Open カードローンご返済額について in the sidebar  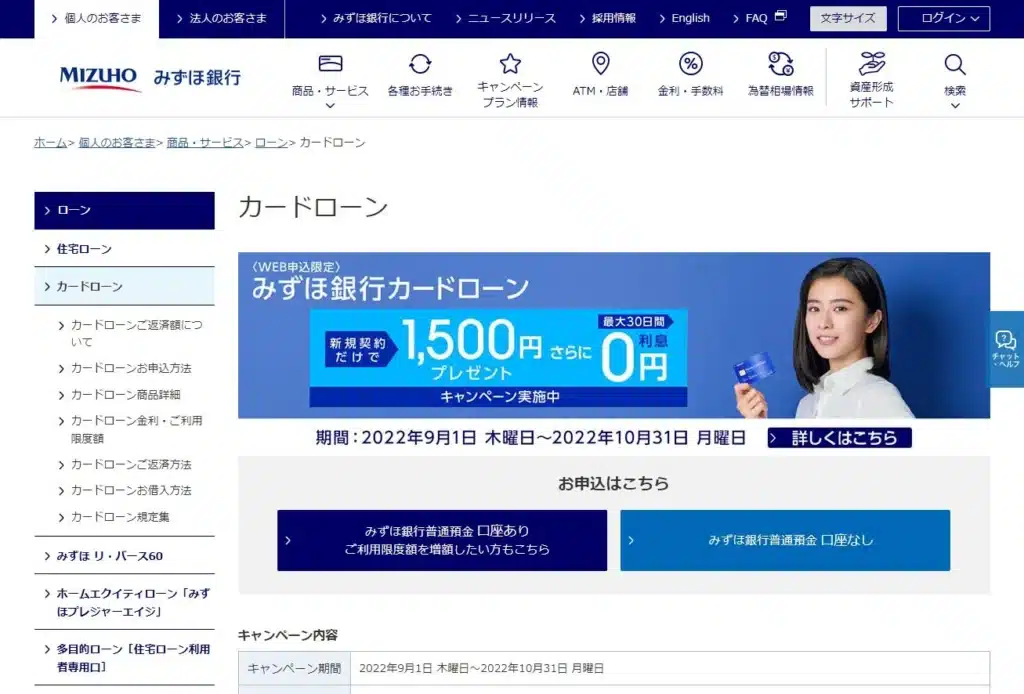131,333
